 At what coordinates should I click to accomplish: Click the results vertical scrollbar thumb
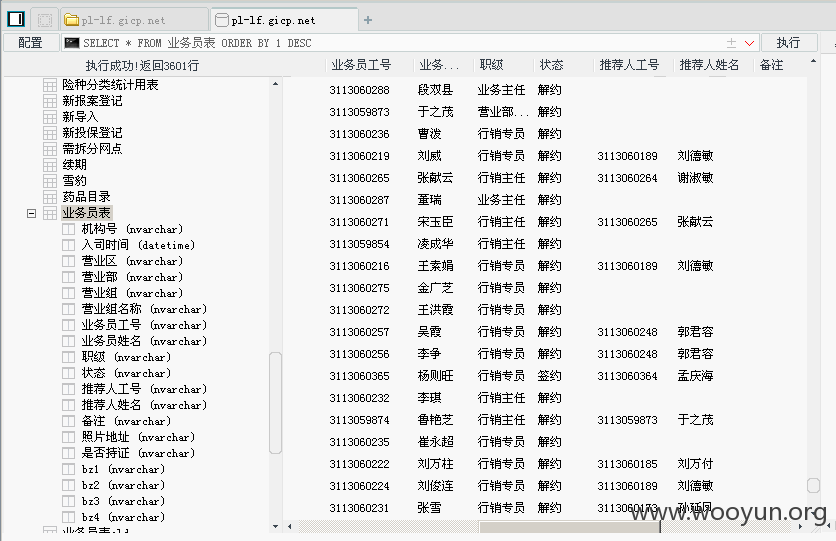coord(813,485)
